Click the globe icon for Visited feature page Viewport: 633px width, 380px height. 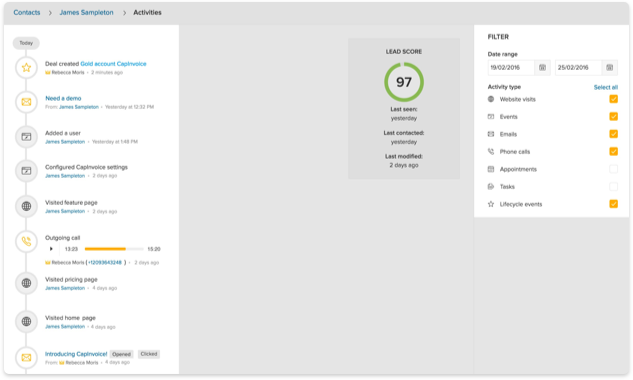click(26, 206)
